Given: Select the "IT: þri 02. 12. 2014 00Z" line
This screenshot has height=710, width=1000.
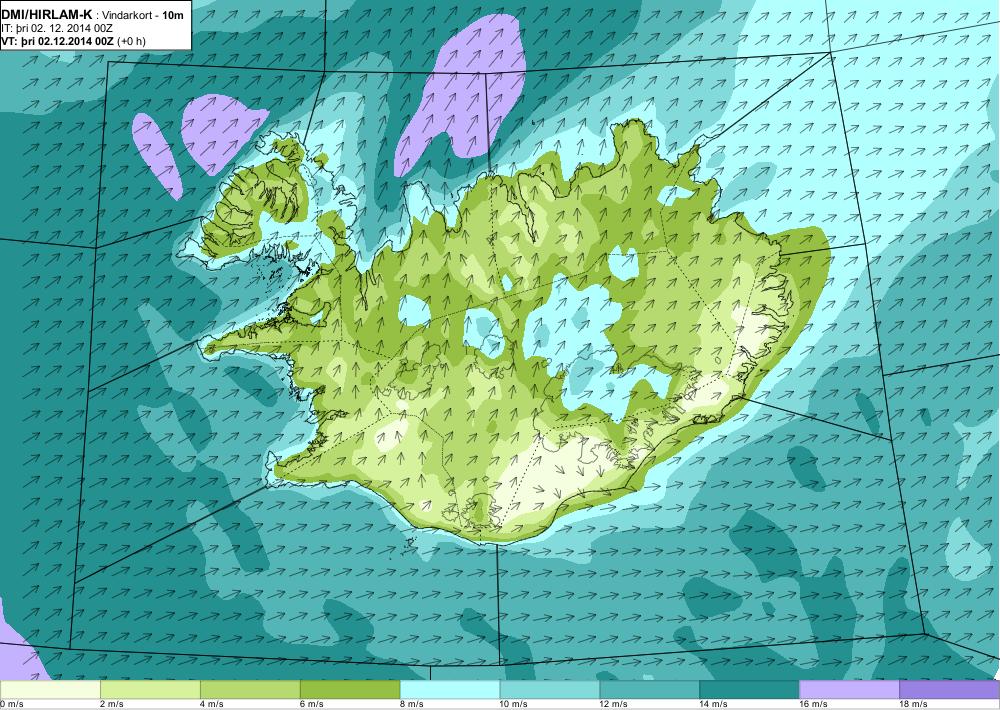Looking at the screenshot, I should (56, 29).
